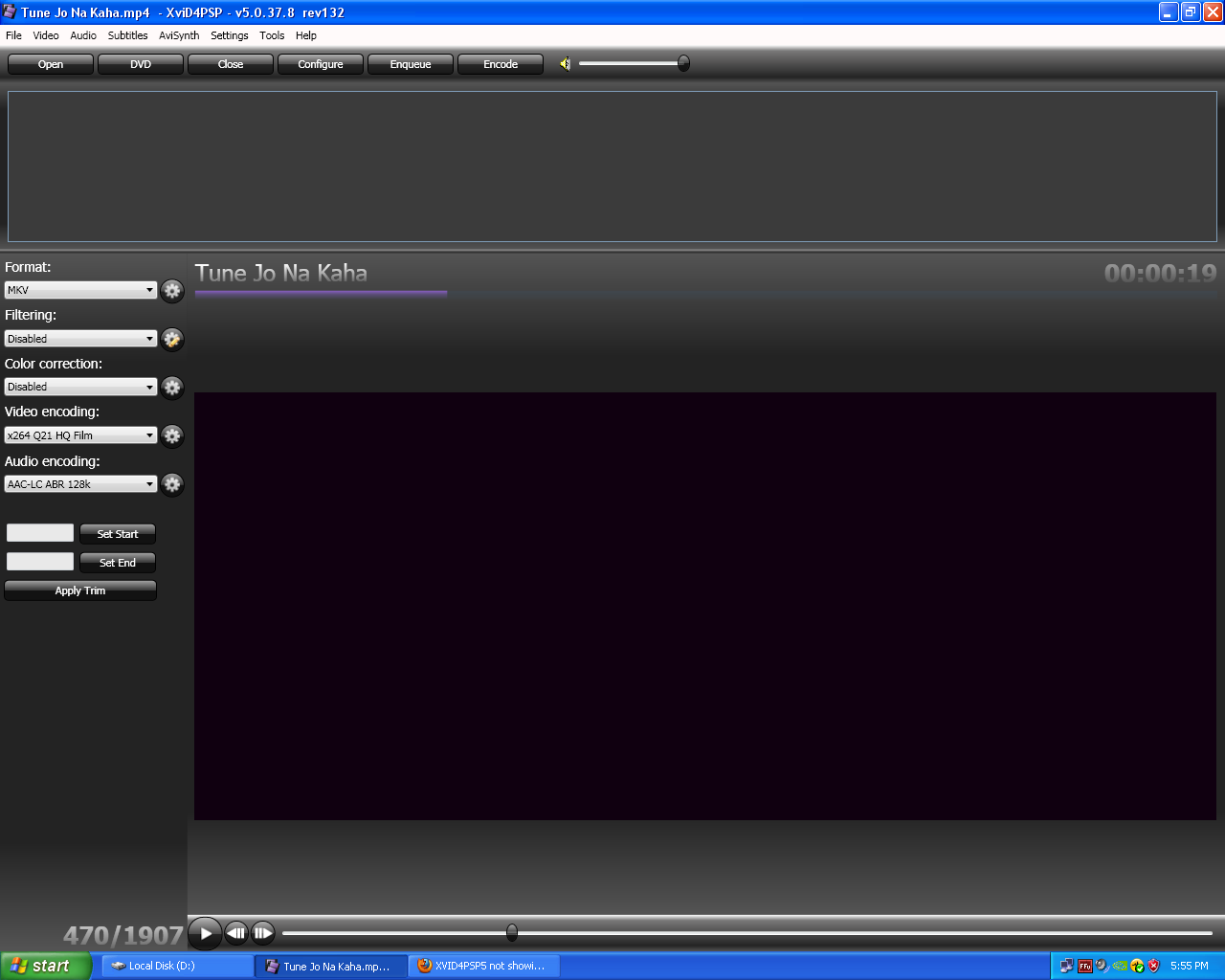Open the NVIDIA tray icon
The height and width of the screenshot is (980, 1225).
(x=1120, y=966)
